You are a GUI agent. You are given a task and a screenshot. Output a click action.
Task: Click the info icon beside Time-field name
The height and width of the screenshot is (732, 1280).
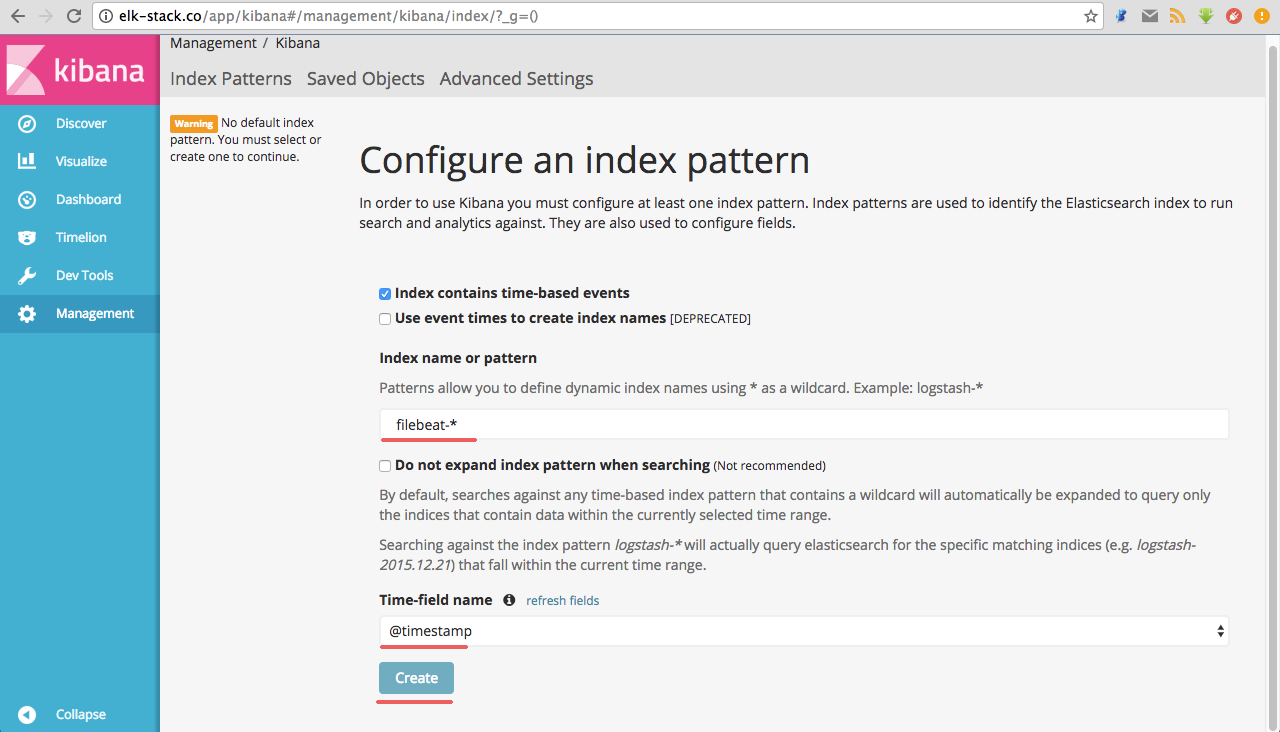(x=509, y=600)
